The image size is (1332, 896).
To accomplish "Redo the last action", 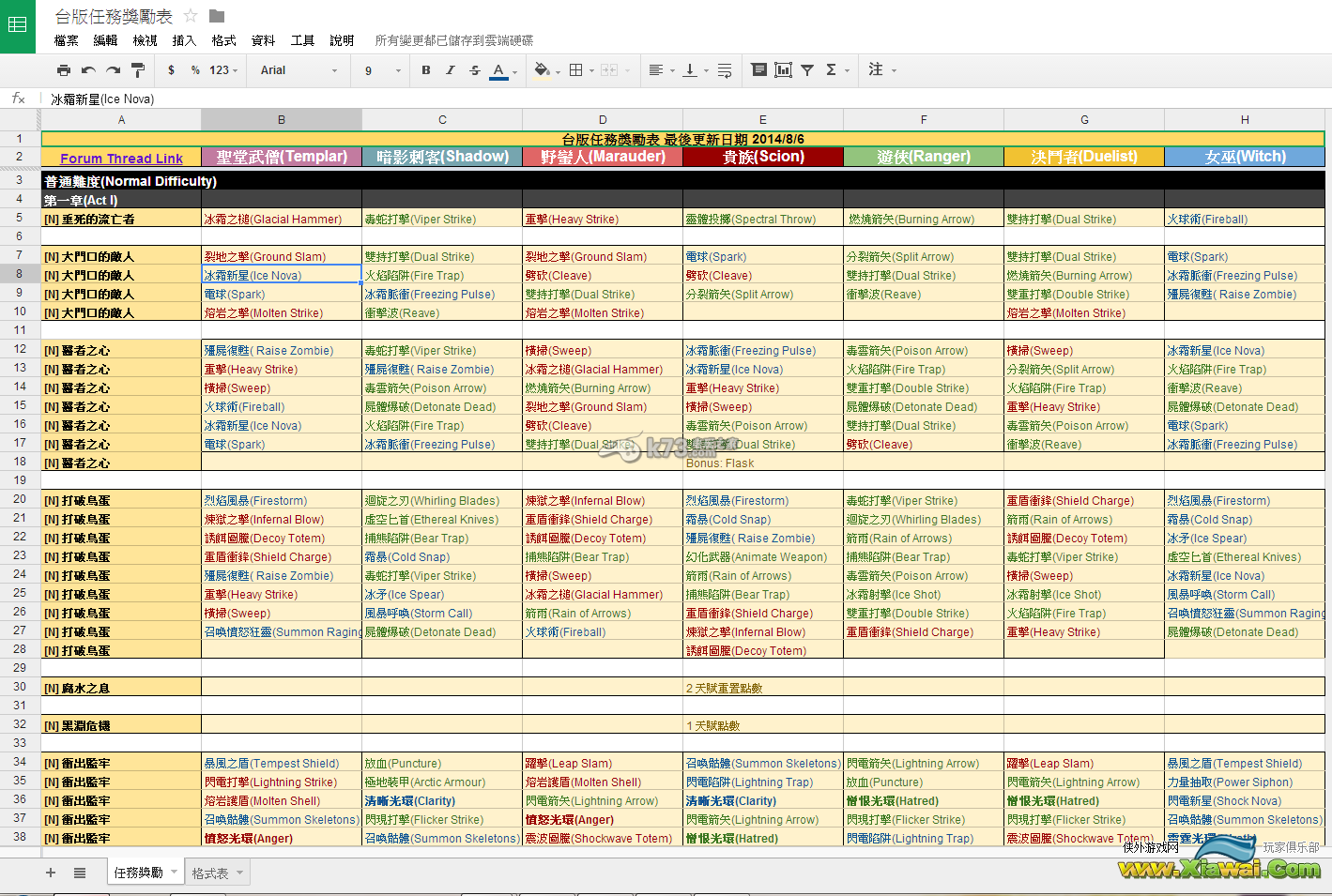I will click(114, 70).
